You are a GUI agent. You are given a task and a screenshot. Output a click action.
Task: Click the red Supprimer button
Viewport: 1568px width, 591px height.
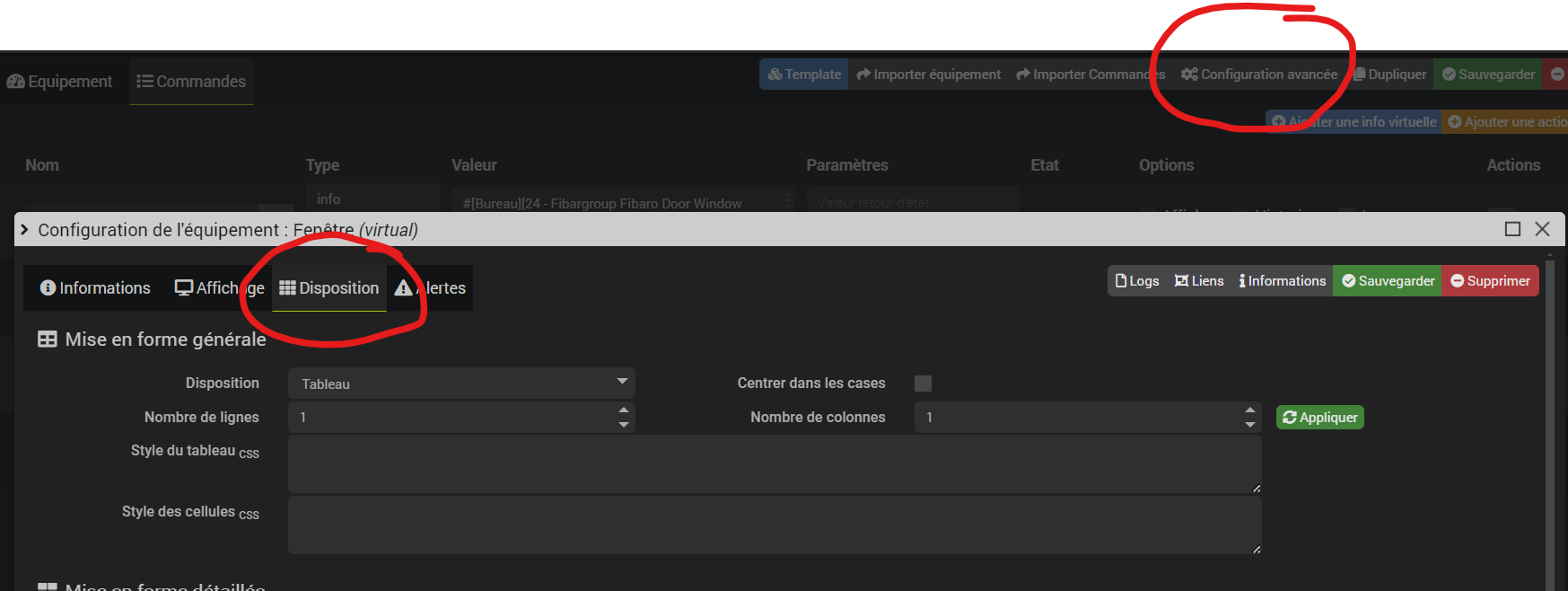1490,281
